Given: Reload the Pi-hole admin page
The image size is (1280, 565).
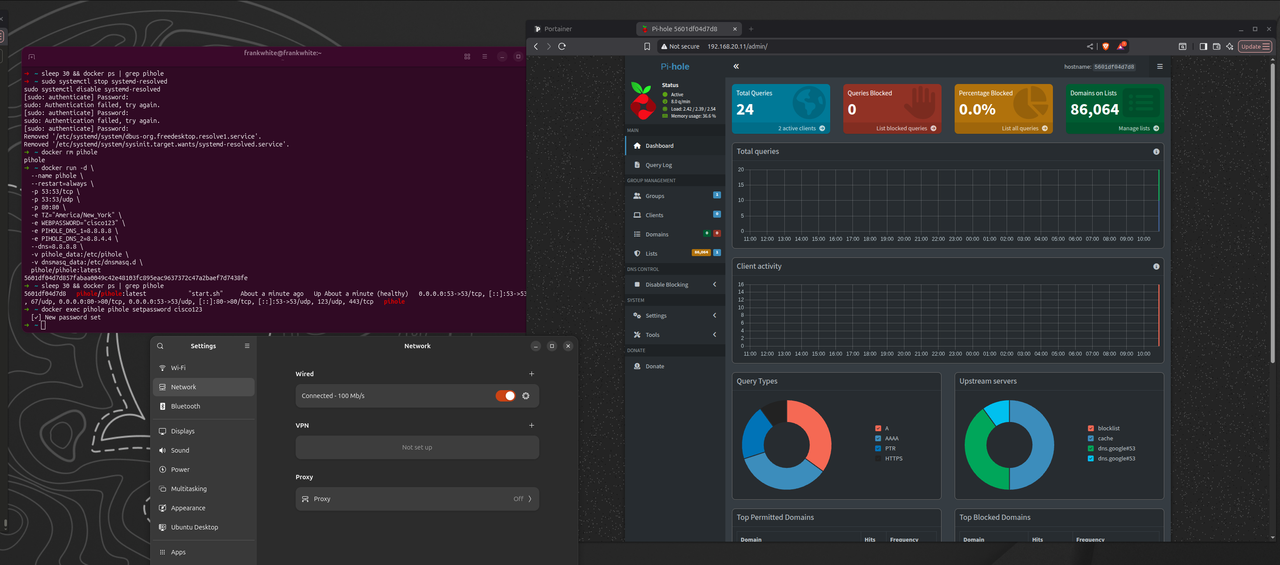Looking at the screenshot, I should (562, 46).
